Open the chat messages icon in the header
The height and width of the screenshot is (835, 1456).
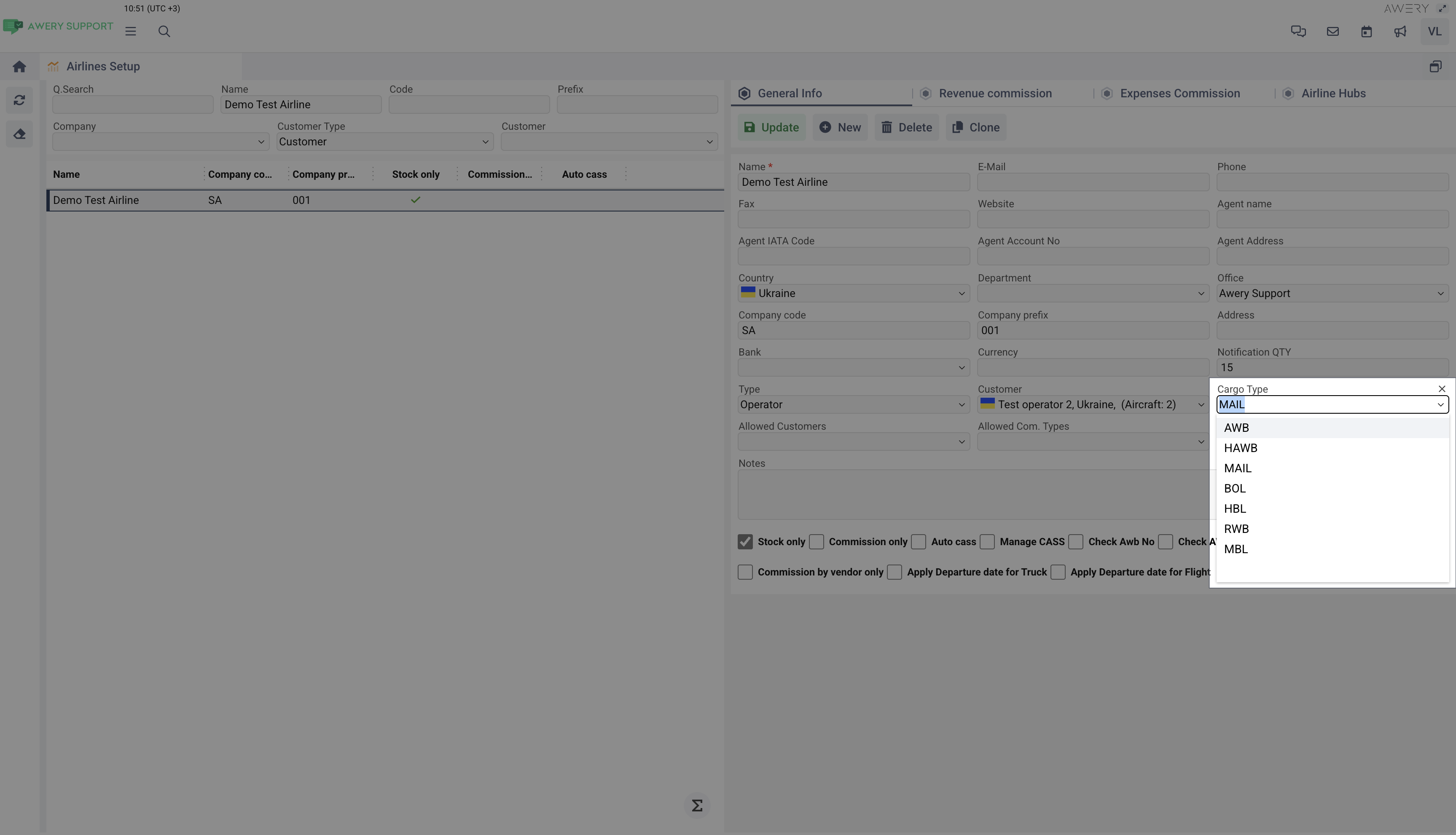click(1298, 32)
